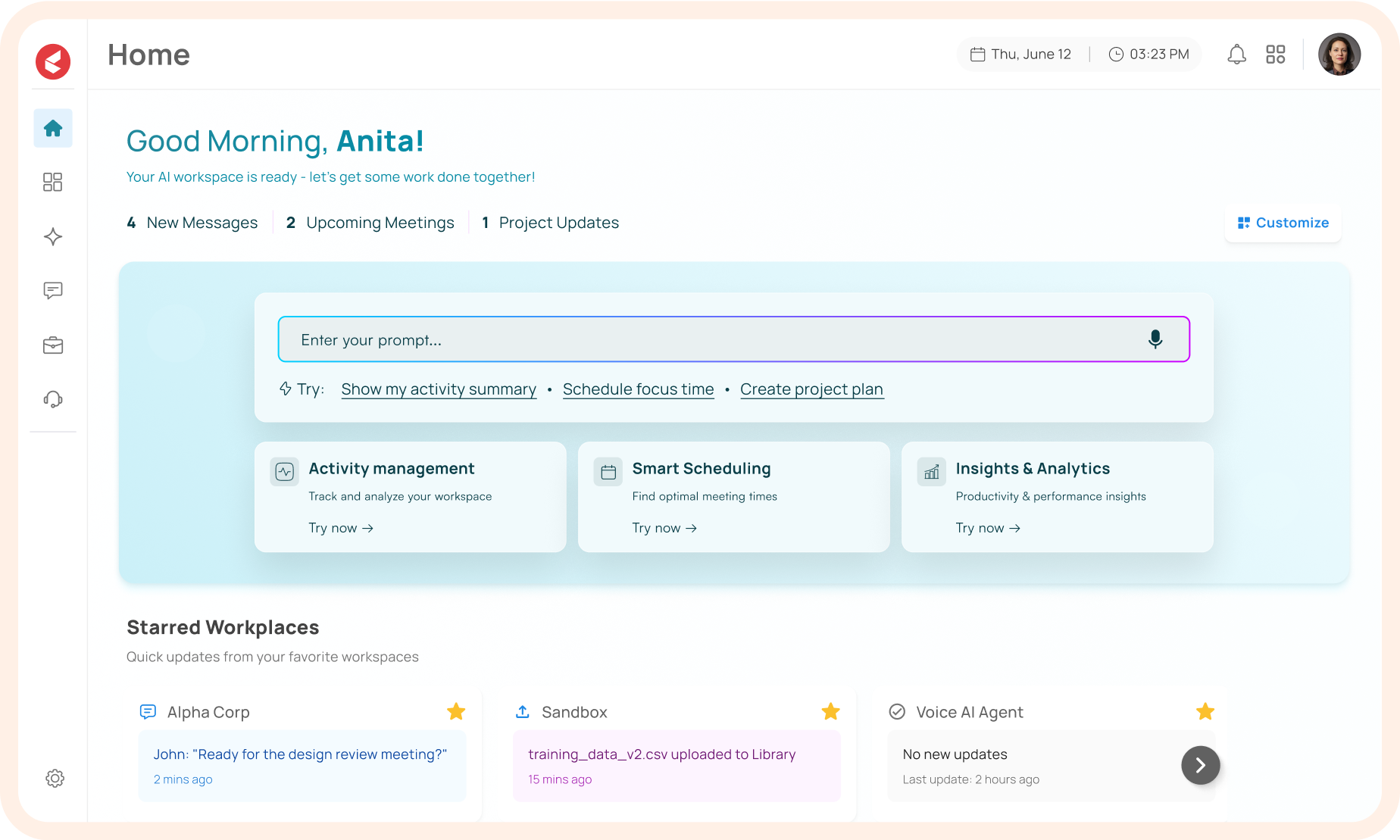Click the clock icon beside 03:23 PM
The image size is (1400, 840).
point(1116,55)
